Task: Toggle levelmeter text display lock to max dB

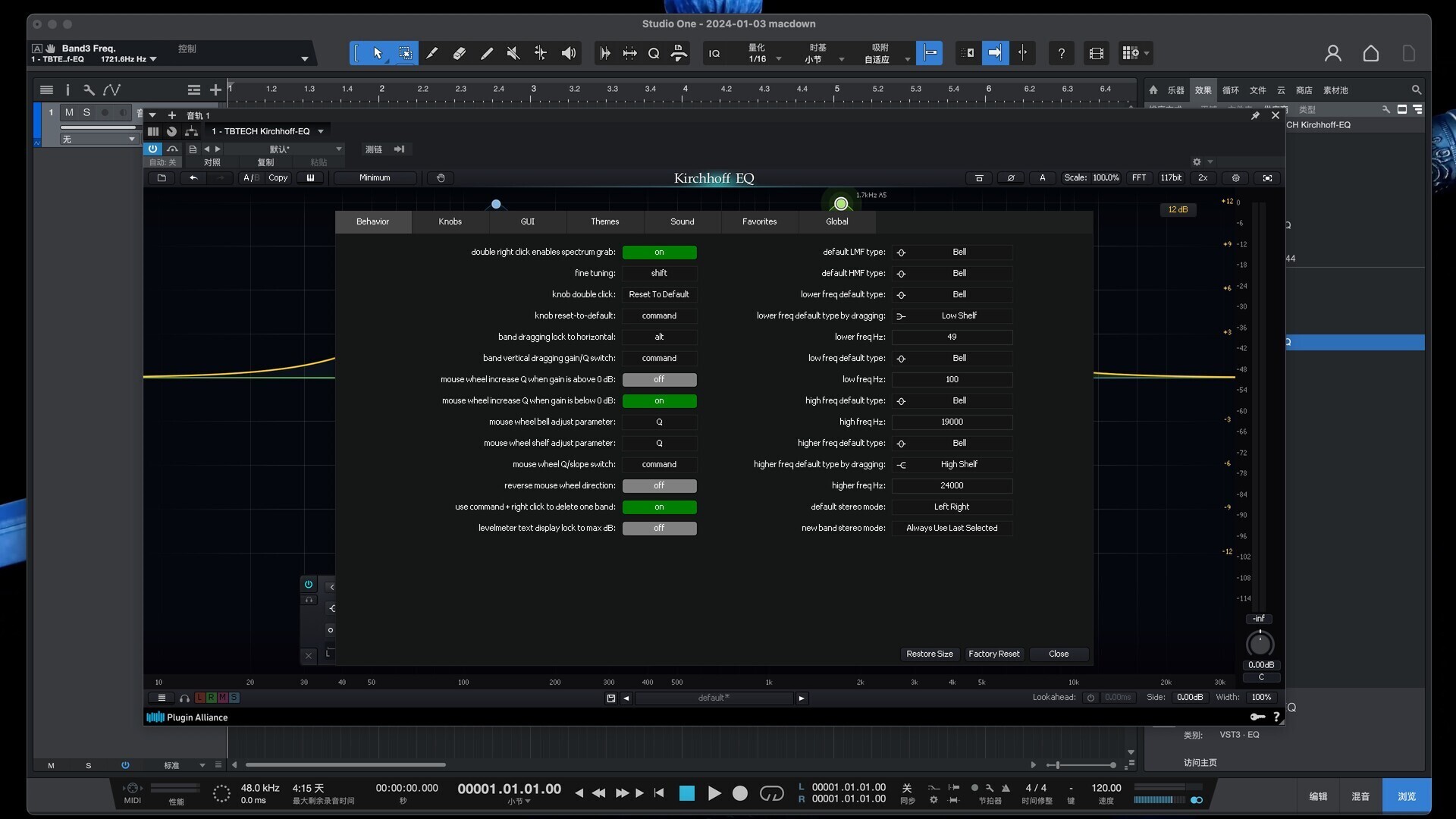Action: [x=659, y=529]
